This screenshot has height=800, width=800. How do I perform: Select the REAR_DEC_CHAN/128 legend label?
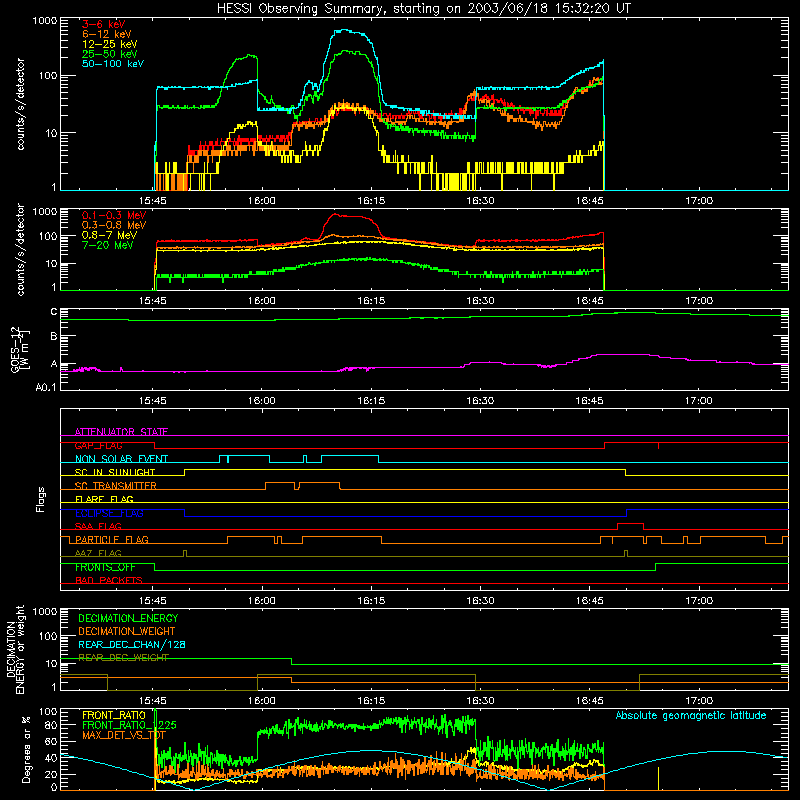point(132,644)
